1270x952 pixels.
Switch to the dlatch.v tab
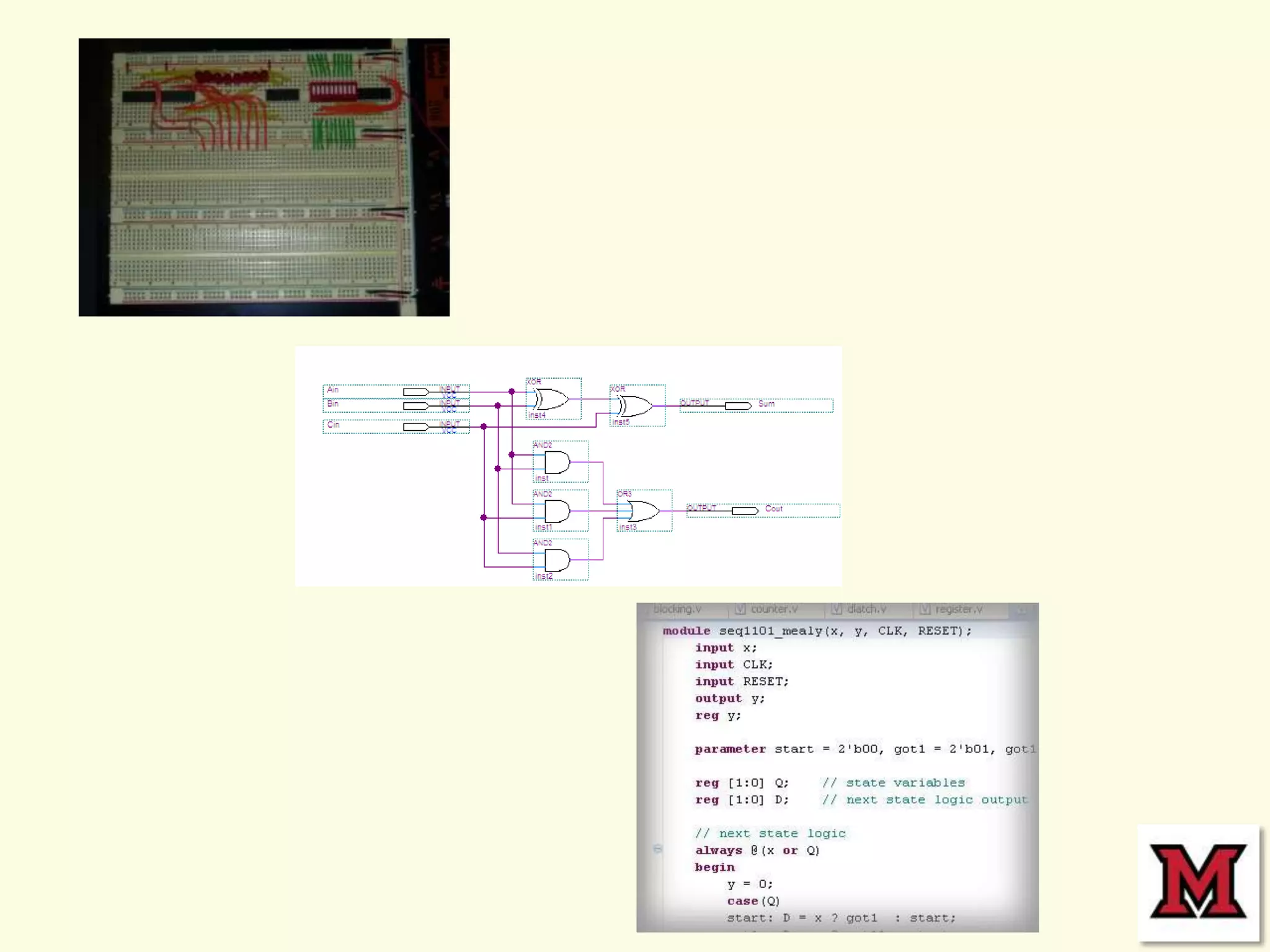[860, 609]
